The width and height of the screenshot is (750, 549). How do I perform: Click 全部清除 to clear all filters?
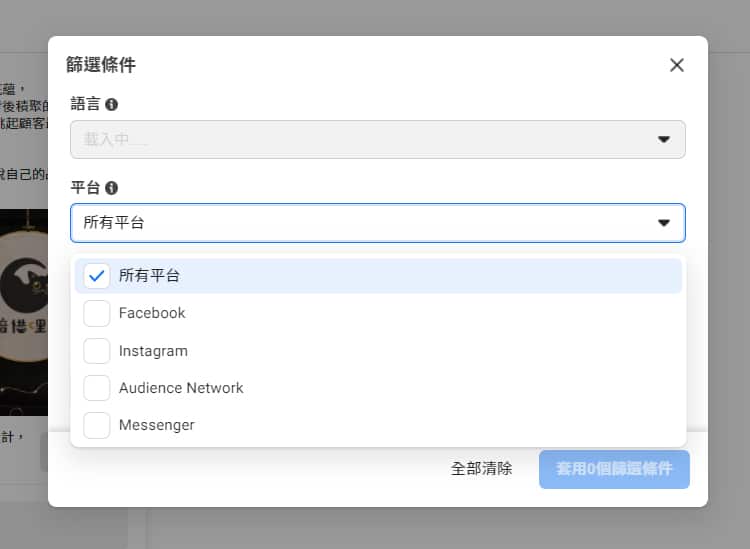(x=481, y=469)
